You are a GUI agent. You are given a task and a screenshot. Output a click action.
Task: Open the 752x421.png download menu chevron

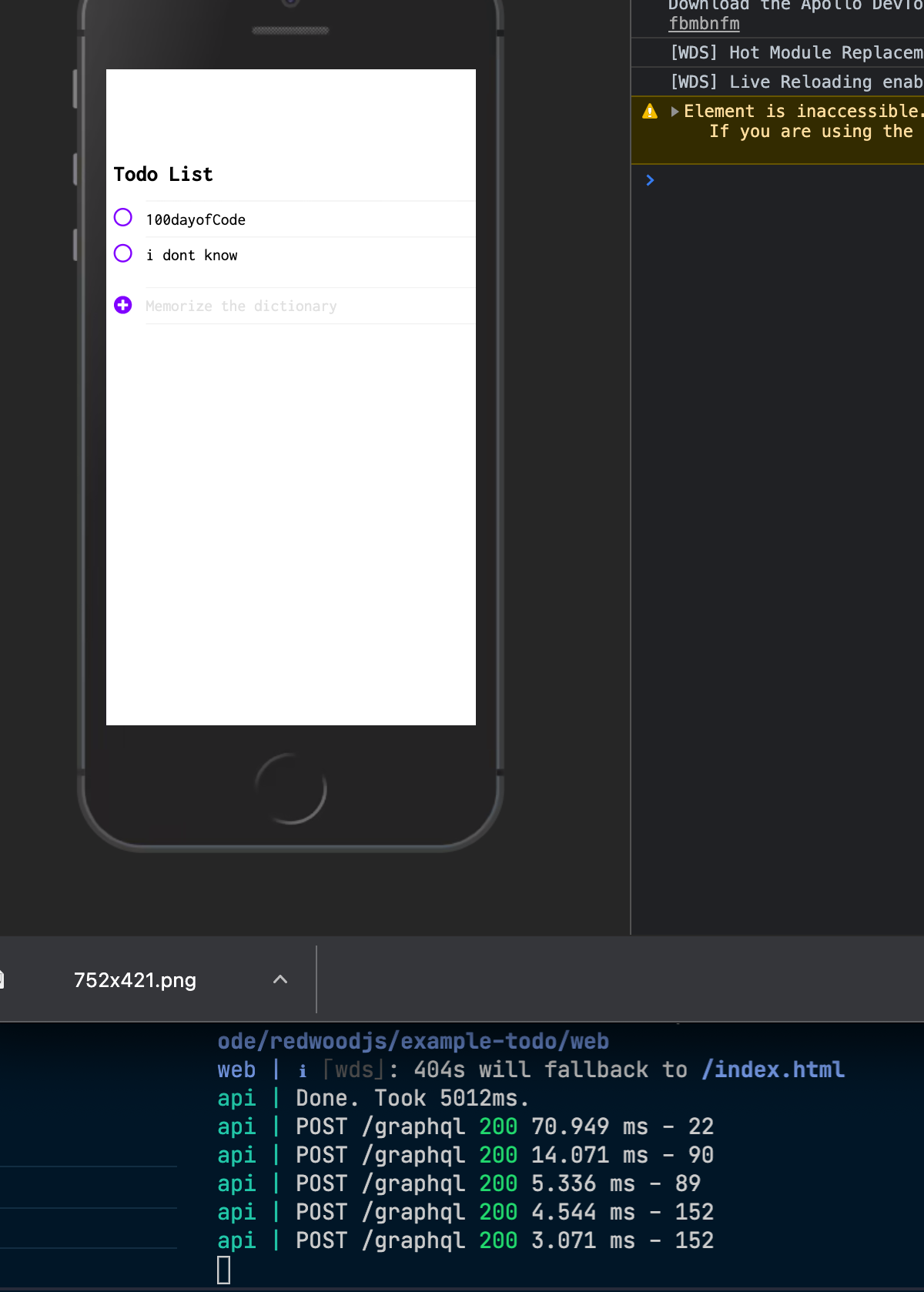point(280,979)
